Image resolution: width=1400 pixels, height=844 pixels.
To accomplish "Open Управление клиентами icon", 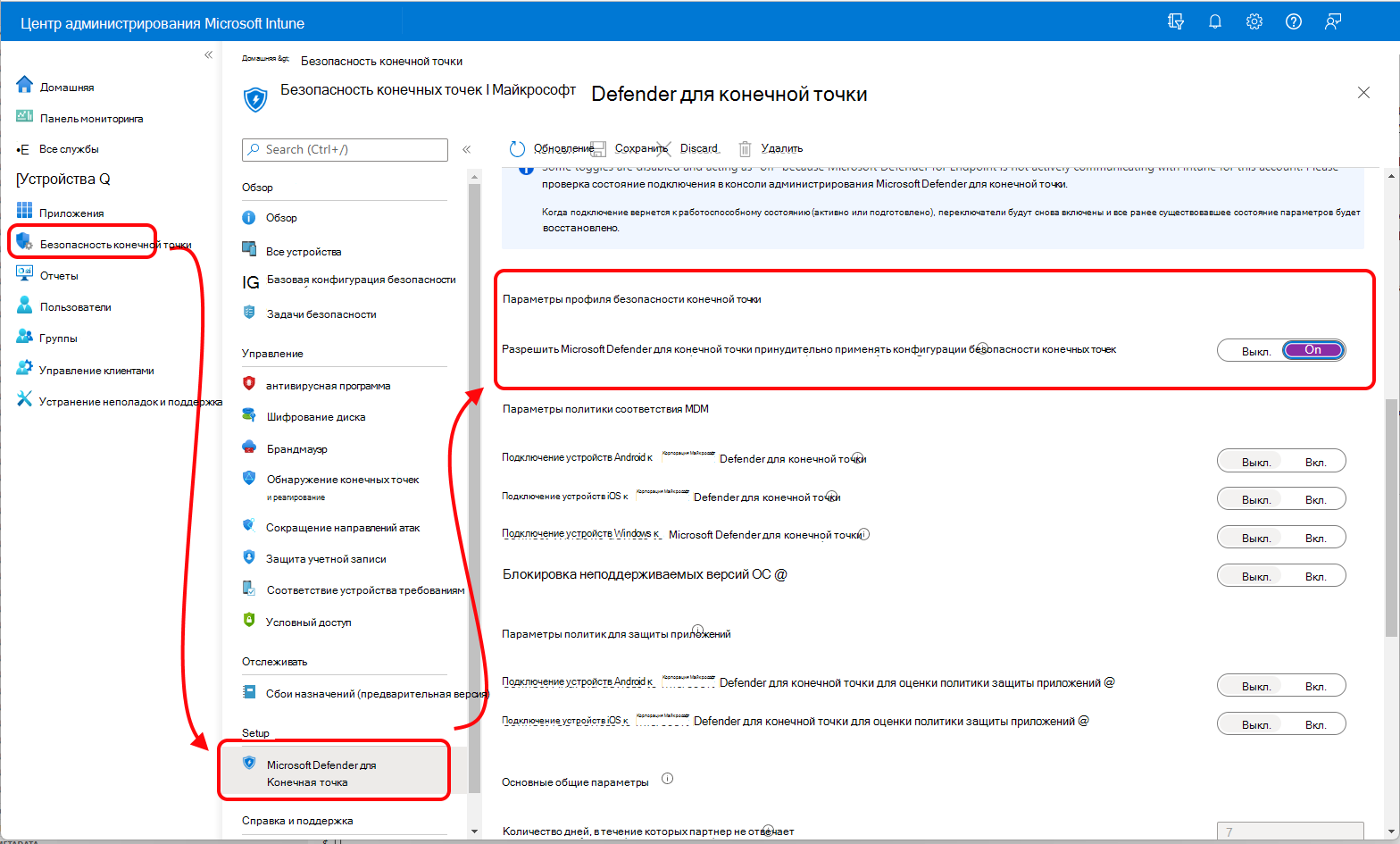I will pyautogui.click(x=24, y=368).
